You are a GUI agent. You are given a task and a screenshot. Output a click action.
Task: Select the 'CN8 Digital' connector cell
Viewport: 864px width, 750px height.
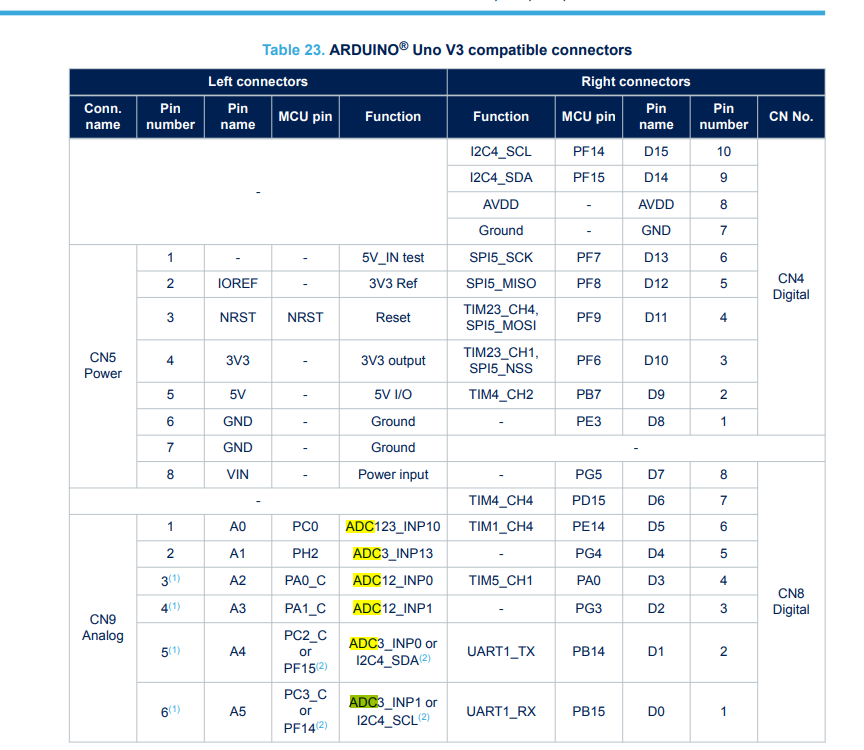click(x=791, y=601)
